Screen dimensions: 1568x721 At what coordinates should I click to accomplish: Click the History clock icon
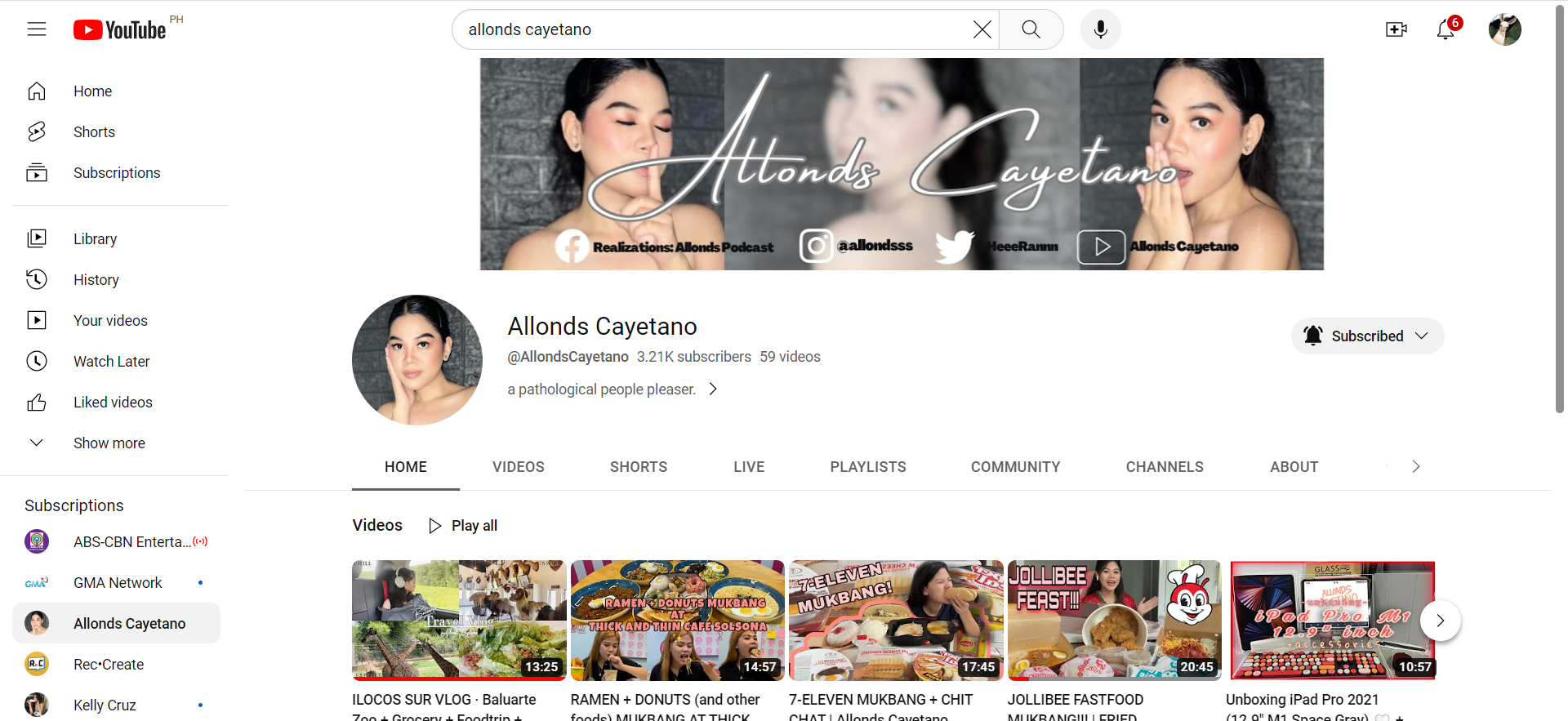[37, 279]
